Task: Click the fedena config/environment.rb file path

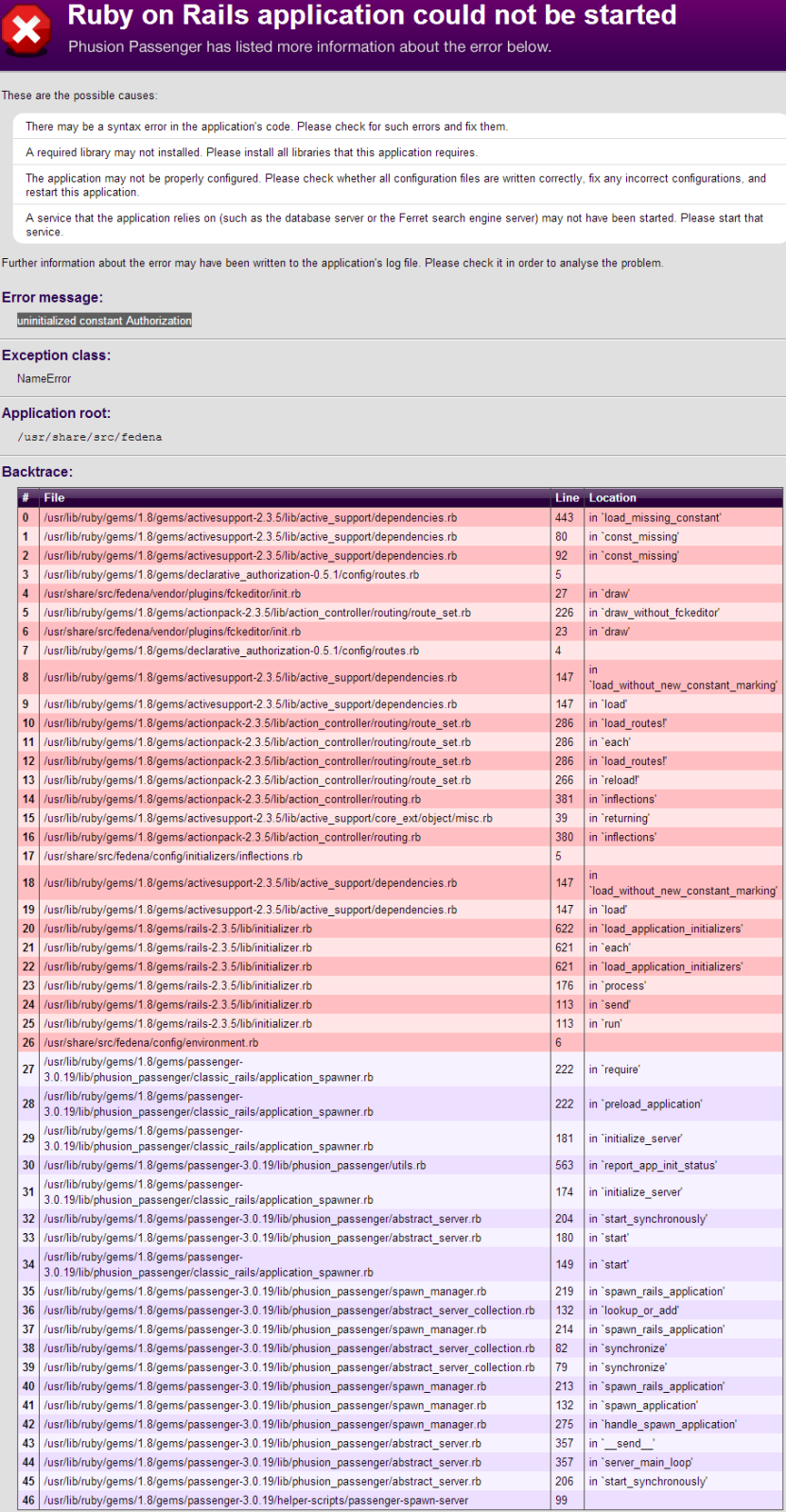Action: click(x=151, y=1042)
